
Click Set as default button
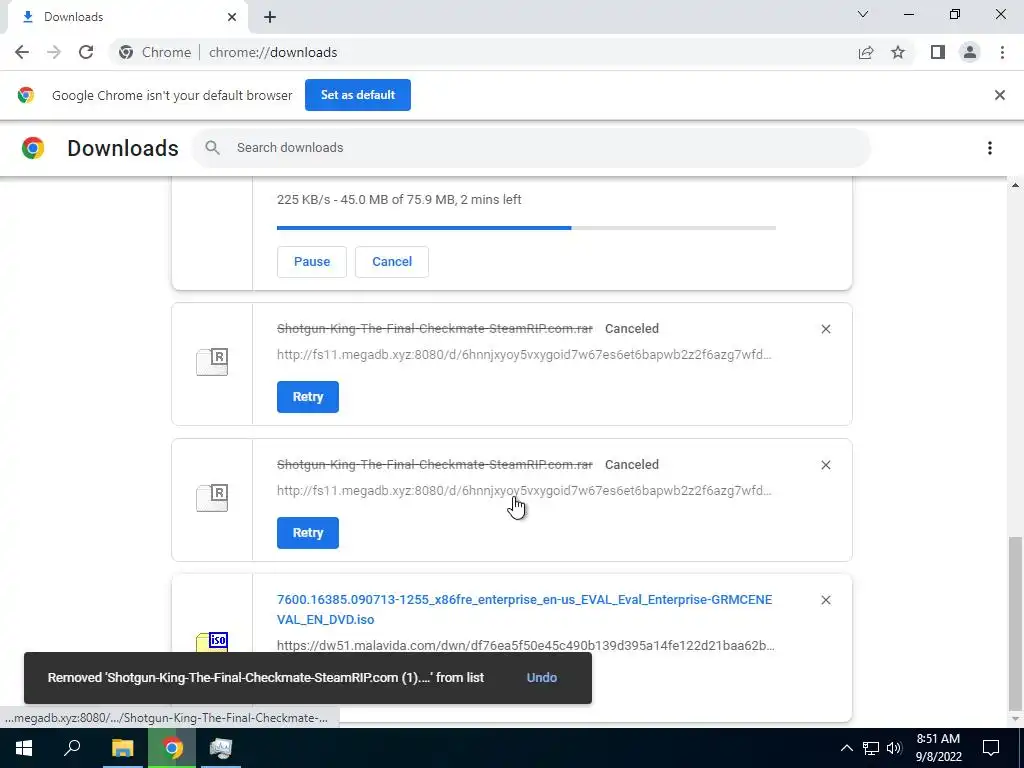click(x=358, y=95)
